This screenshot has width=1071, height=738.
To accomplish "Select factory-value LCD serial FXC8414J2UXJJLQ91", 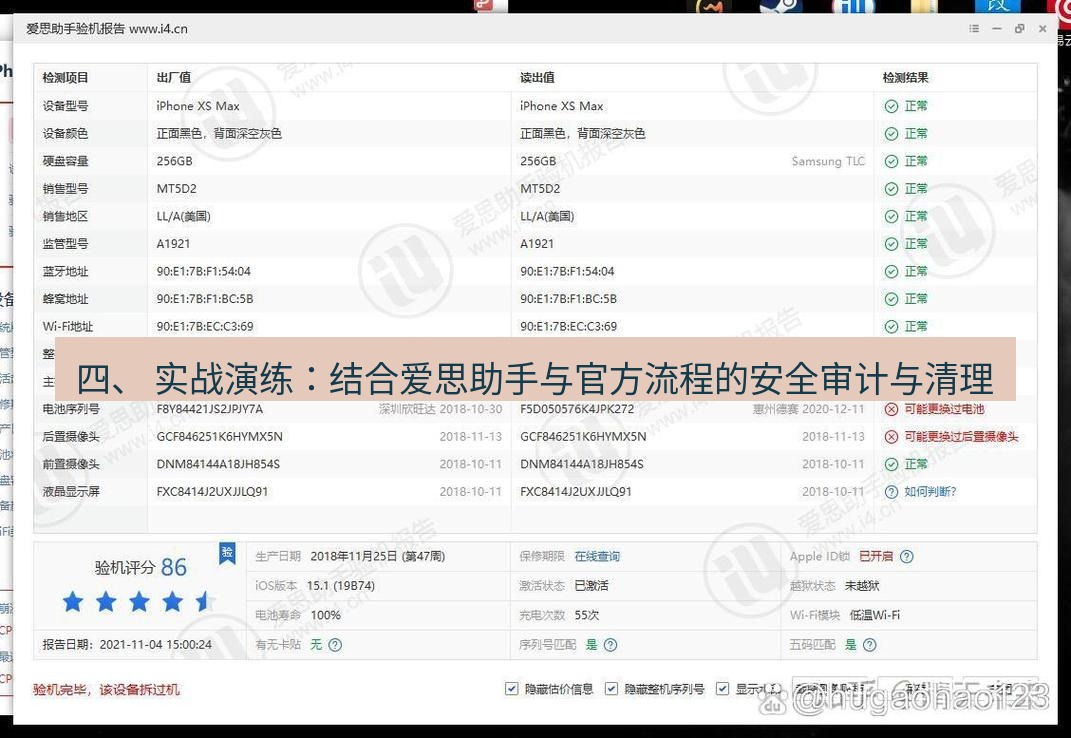I will pos(212,492).
